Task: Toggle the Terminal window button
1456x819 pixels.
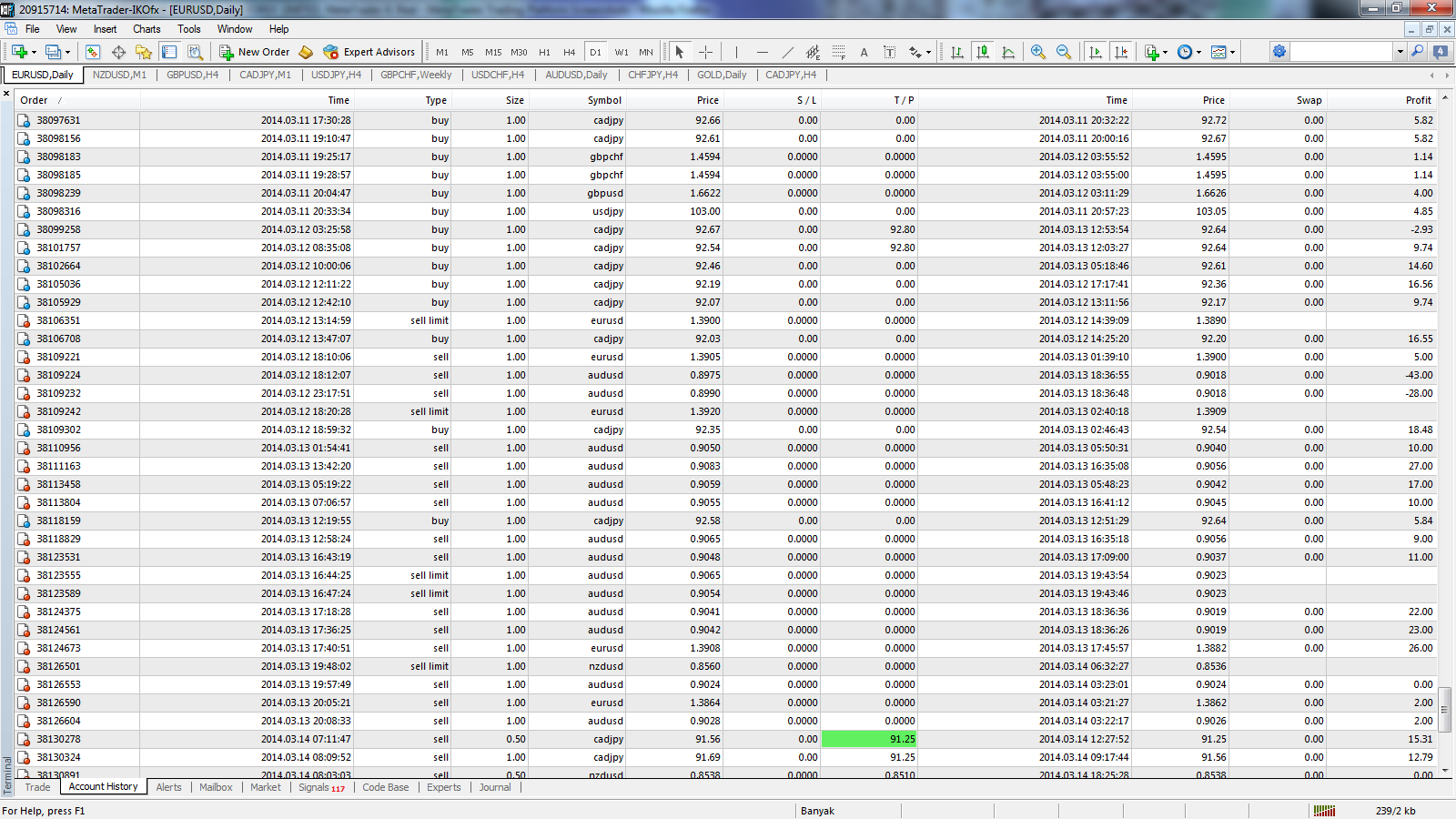Action: [169, 52]
